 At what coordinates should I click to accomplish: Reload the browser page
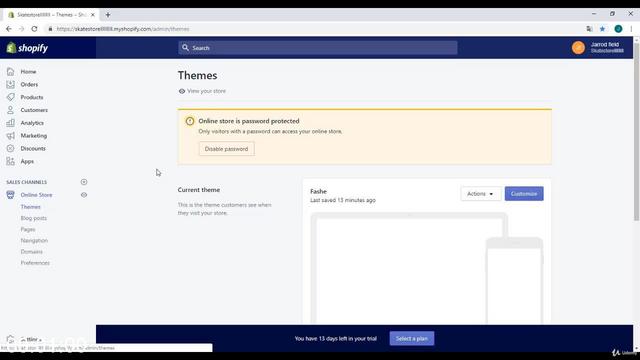coord(34,29)
